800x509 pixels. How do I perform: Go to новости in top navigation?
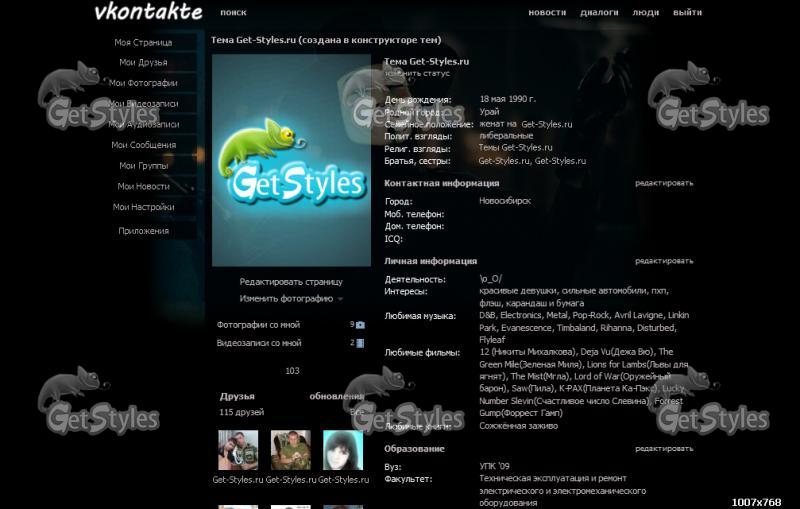click(547, 12)
